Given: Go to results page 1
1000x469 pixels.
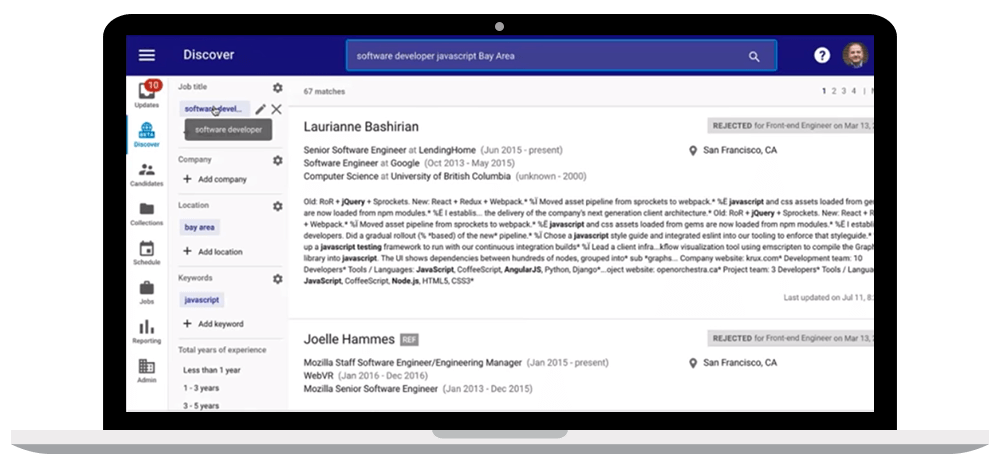Looking at the screenshot, I should click(824, 91).
